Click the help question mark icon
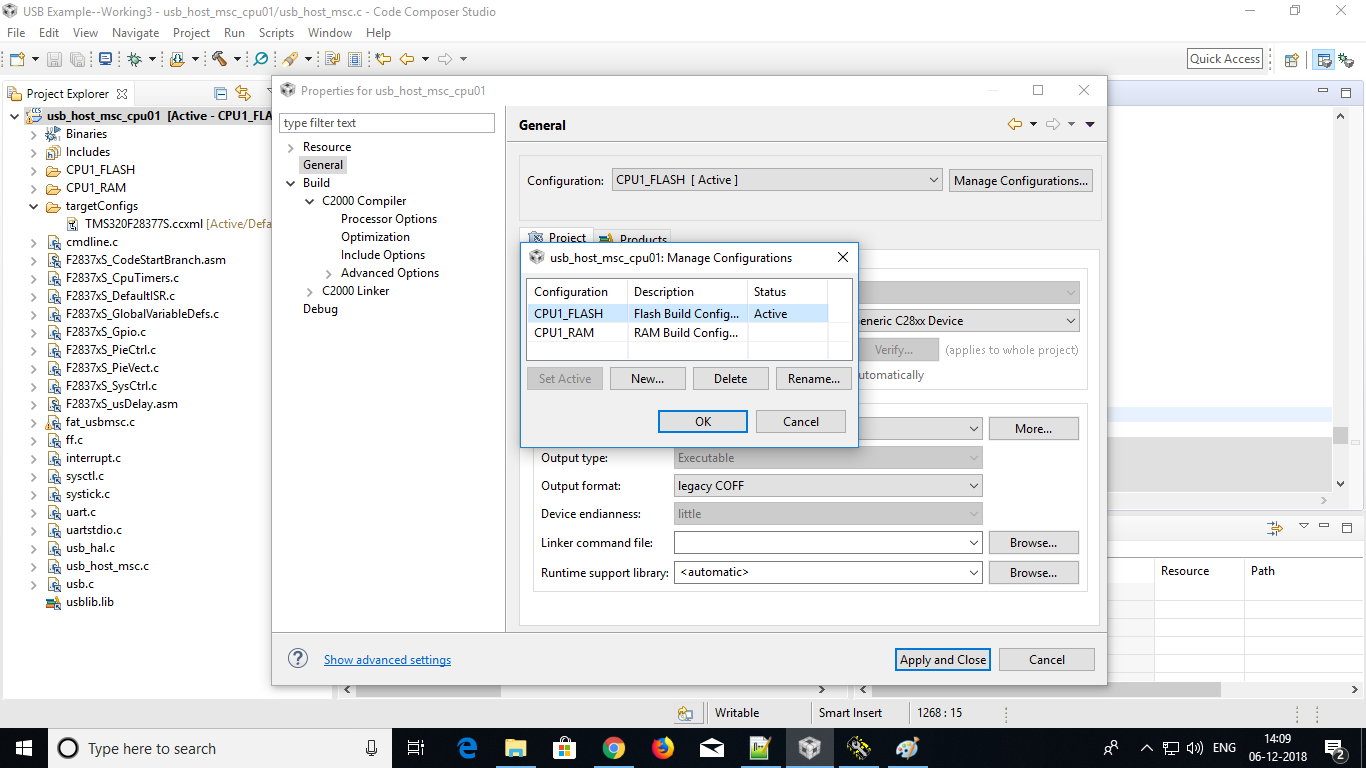 [298, 658]
